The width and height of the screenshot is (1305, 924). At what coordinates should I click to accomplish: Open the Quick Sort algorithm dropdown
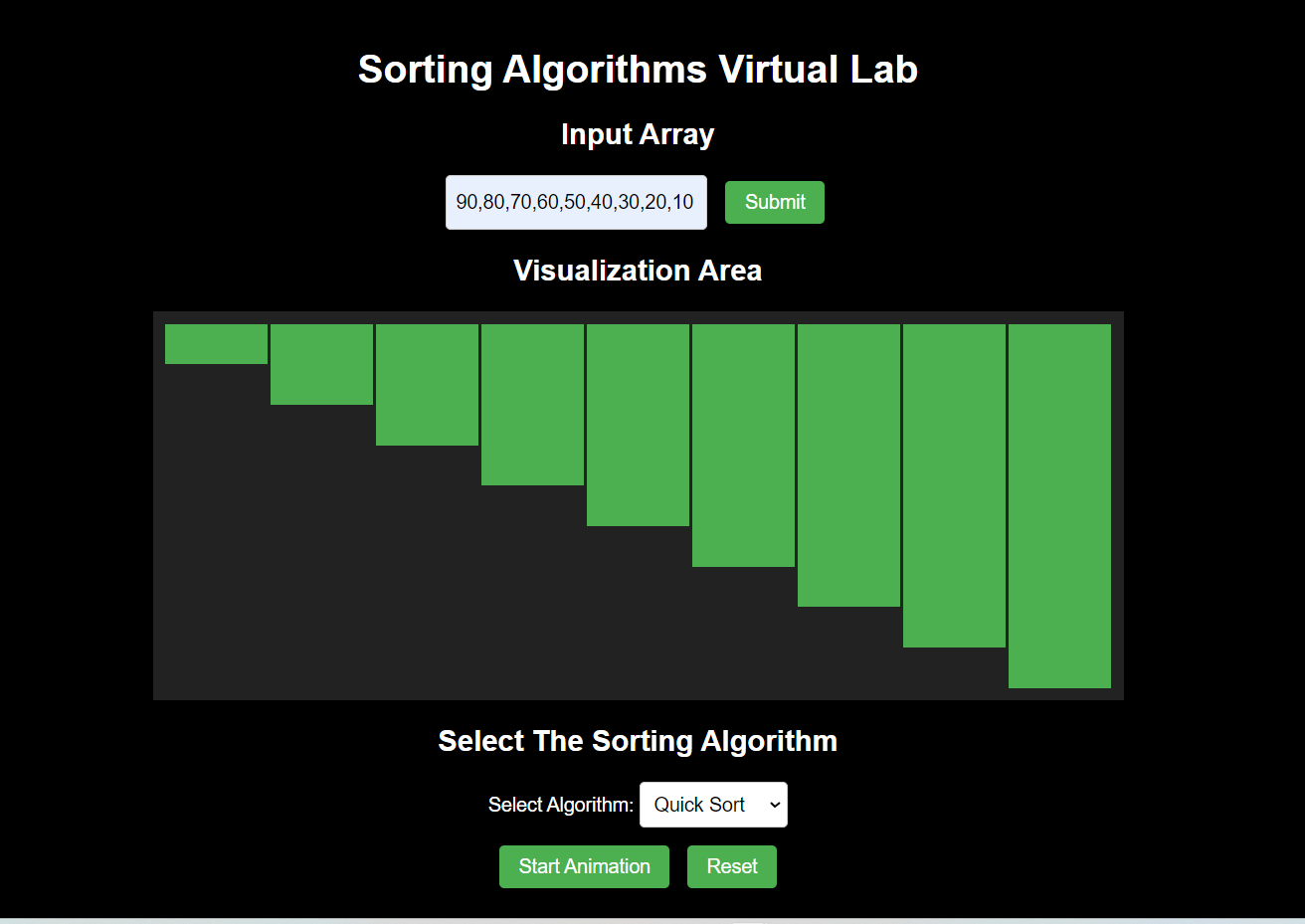713,805
